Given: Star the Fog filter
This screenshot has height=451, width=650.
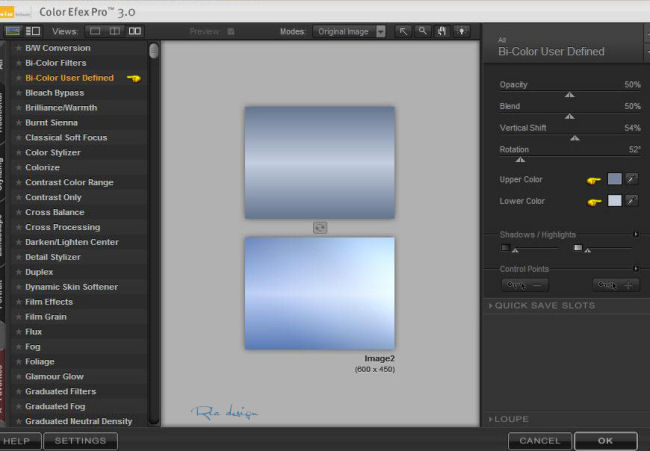Looking at the screenshot, I should [19, 347].
